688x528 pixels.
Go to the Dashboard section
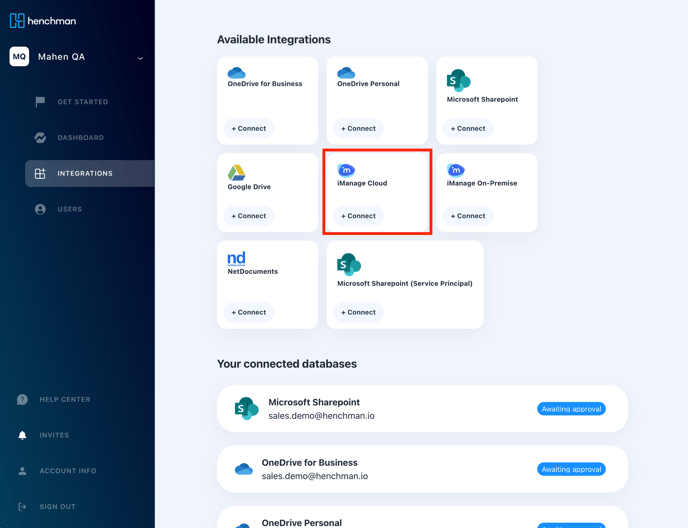(80, 138)
